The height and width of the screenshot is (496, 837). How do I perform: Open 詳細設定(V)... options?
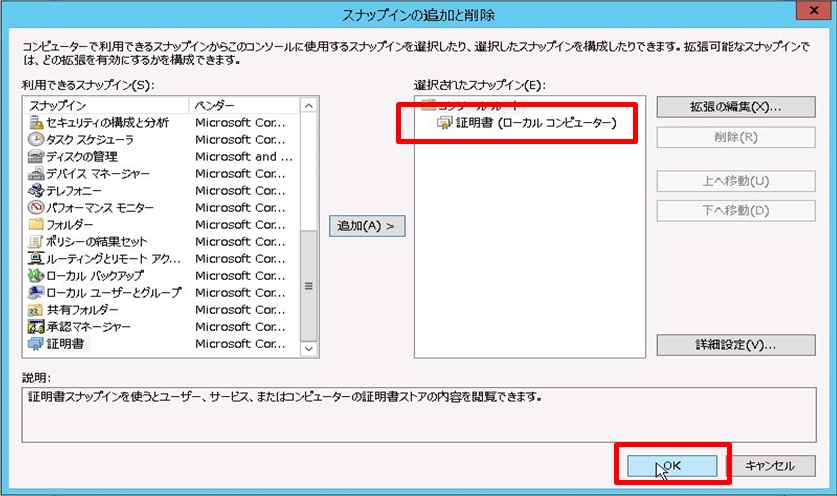720,345
